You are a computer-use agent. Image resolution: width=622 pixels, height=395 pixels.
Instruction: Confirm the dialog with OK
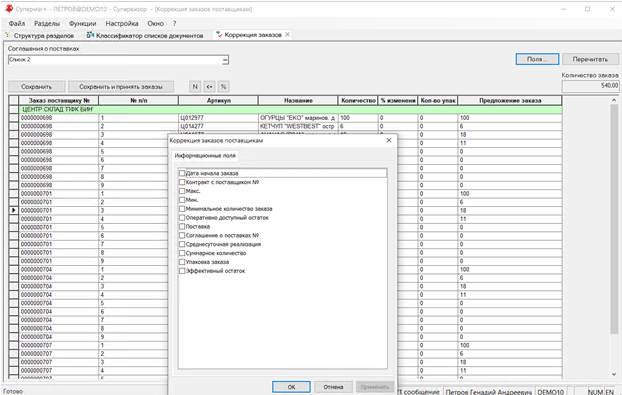[x=291, y=387]
